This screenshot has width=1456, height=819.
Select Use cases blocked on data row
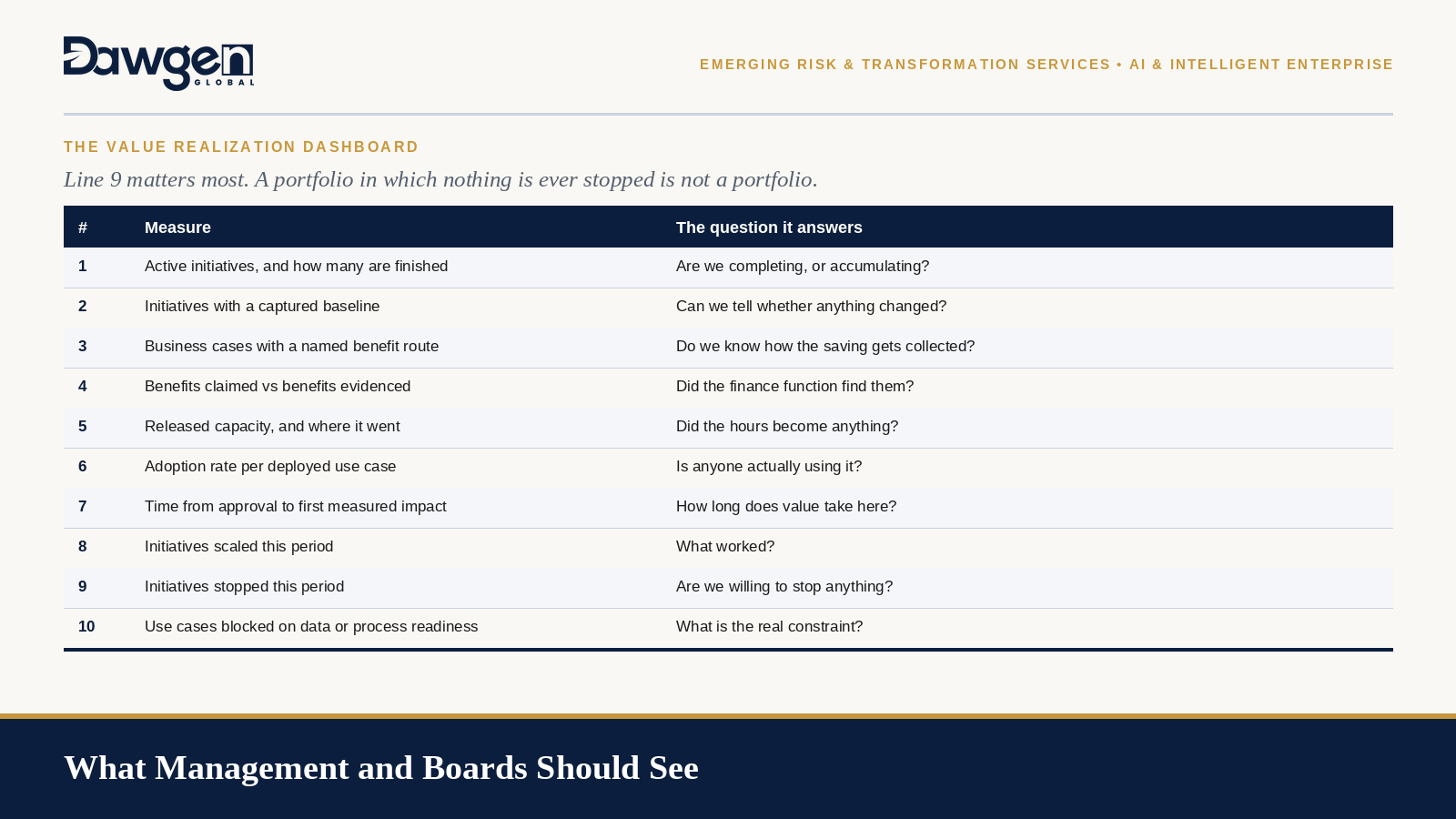pos(728,627)
